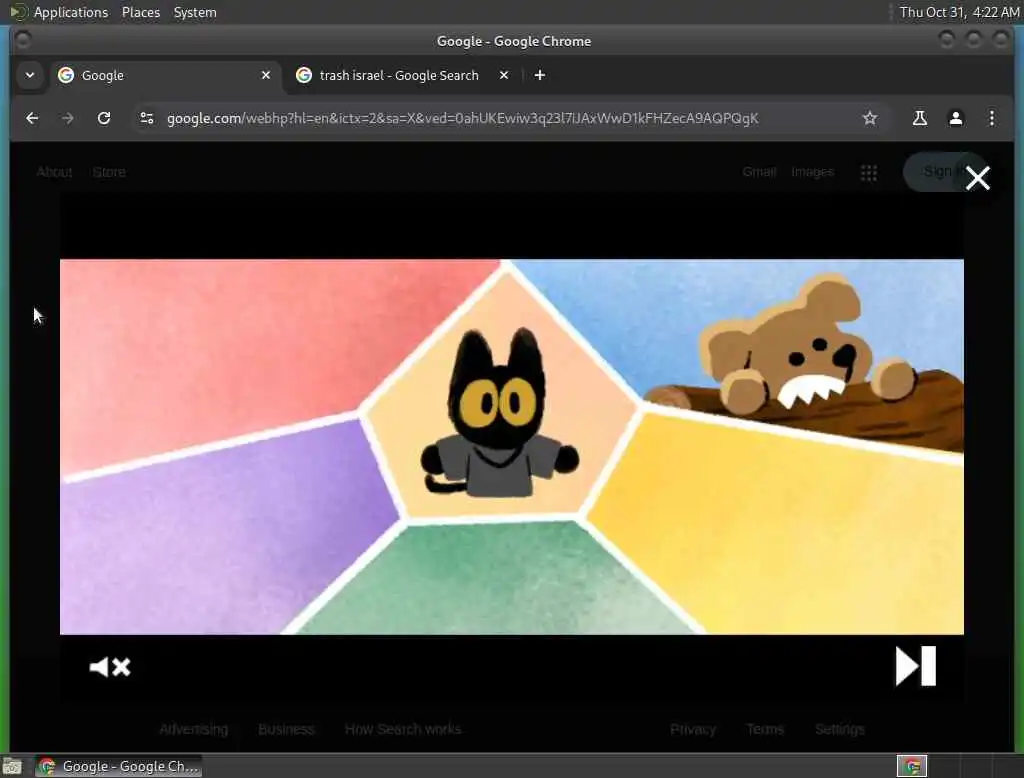1024x778 pixels.
Task: Click the 'How Search works' footer link
Action: 403,729
